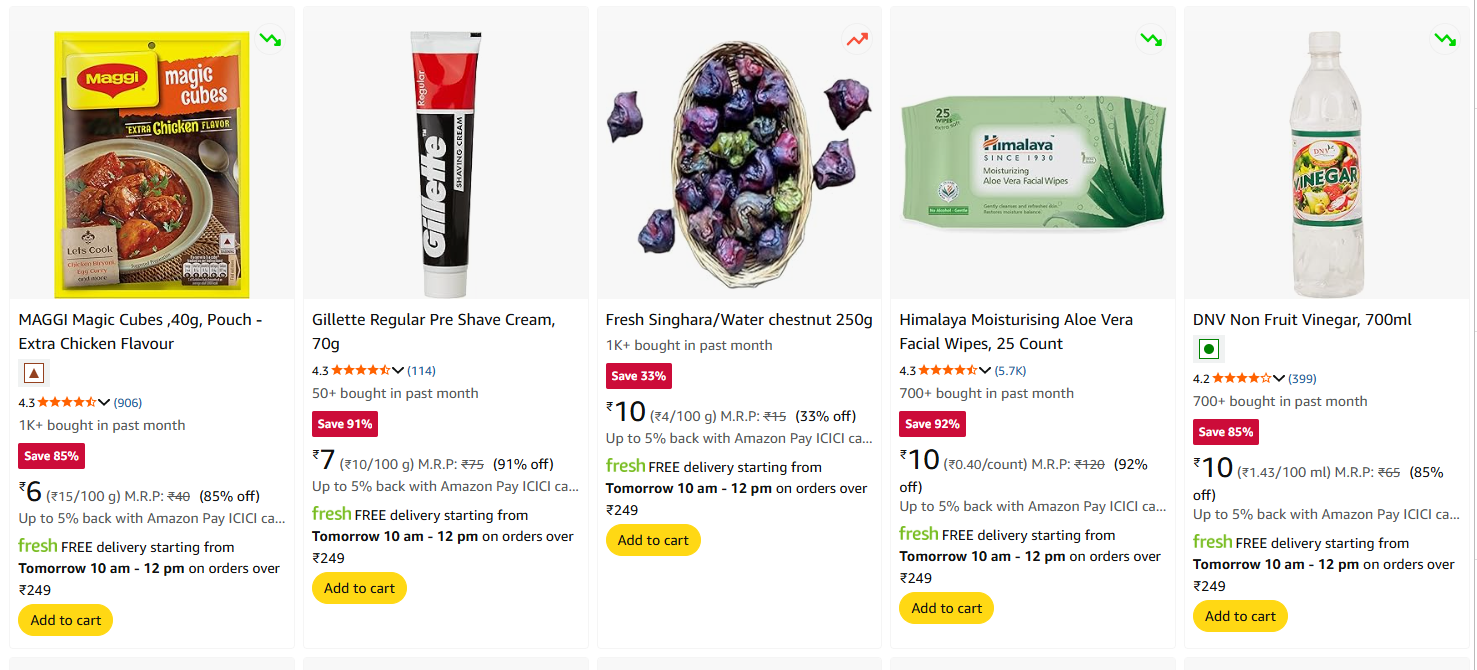
Task: Expand rating chevron for Gillette Pre Shave Cream
Action: [398, 371]
